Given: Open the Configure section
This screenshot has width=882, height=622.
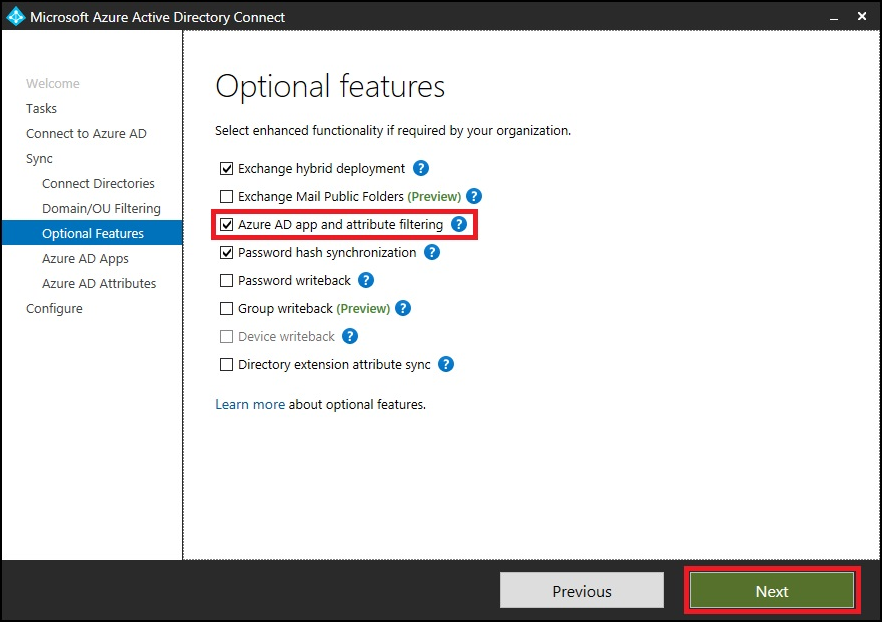Looking at the screenshot, I should 54,308.
